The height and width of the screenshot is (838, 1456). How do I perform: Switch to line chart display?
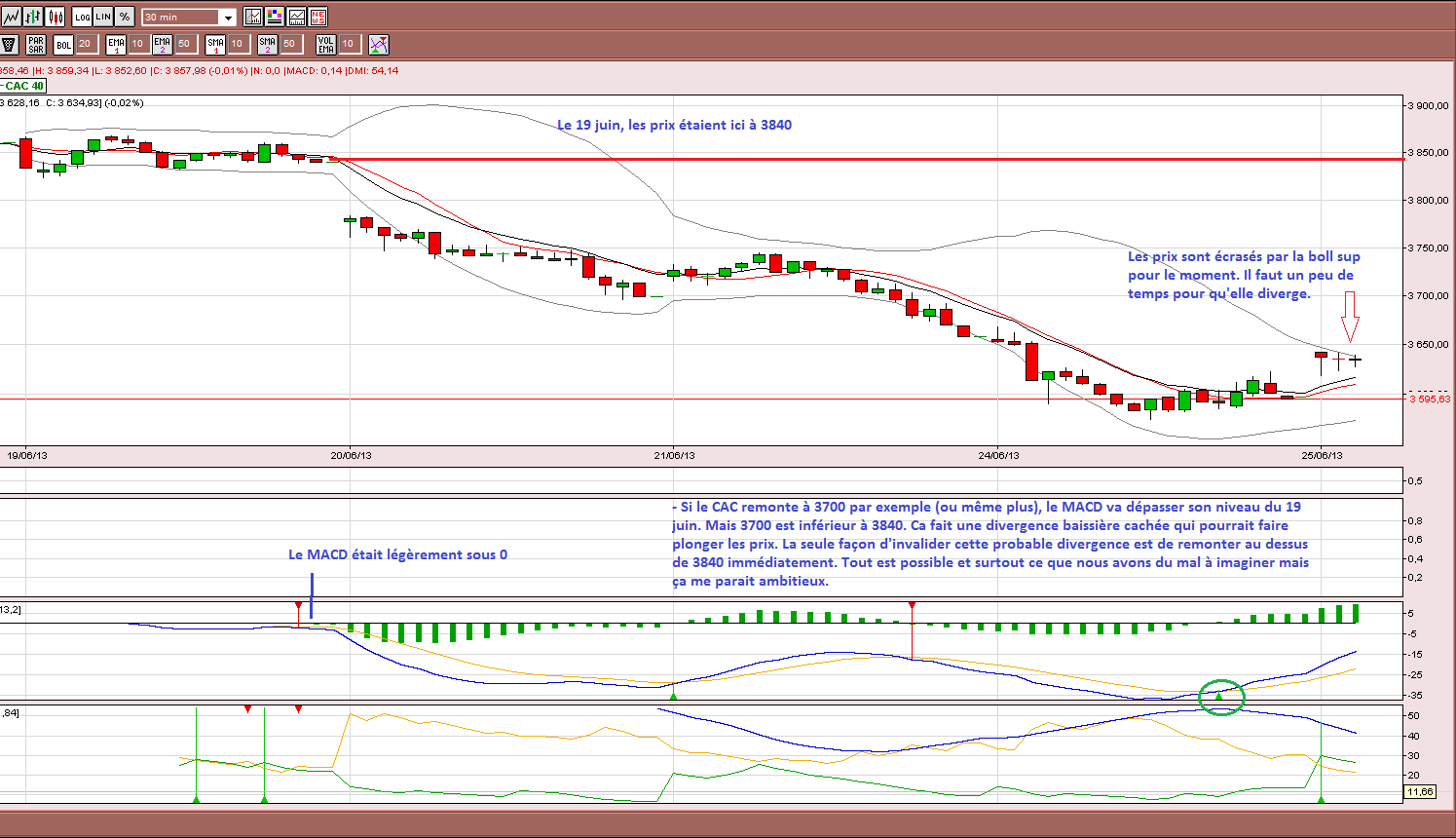click(x=11, y=17)
